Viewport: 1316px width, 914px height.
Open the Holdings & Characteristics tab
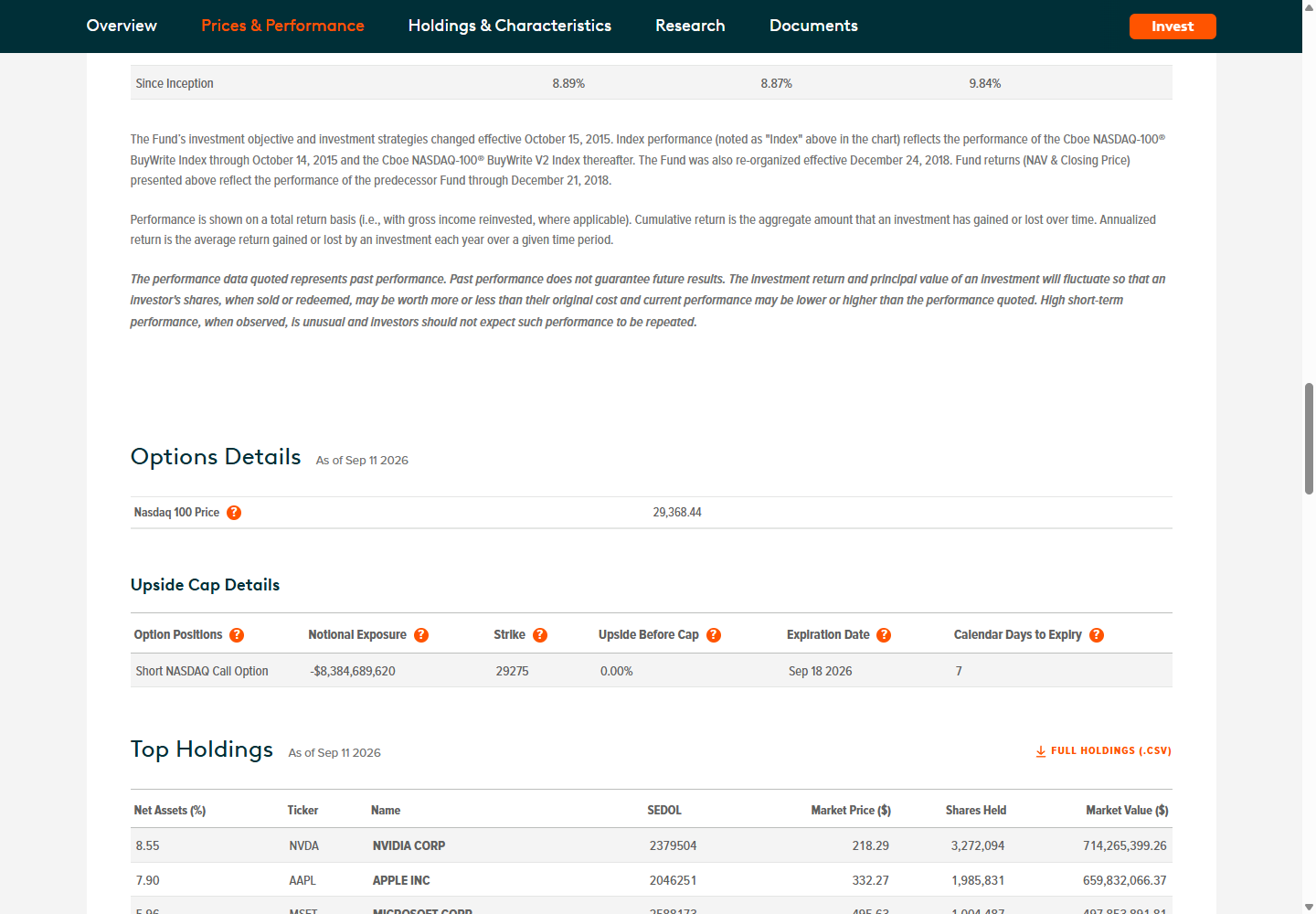click(510, 26)
